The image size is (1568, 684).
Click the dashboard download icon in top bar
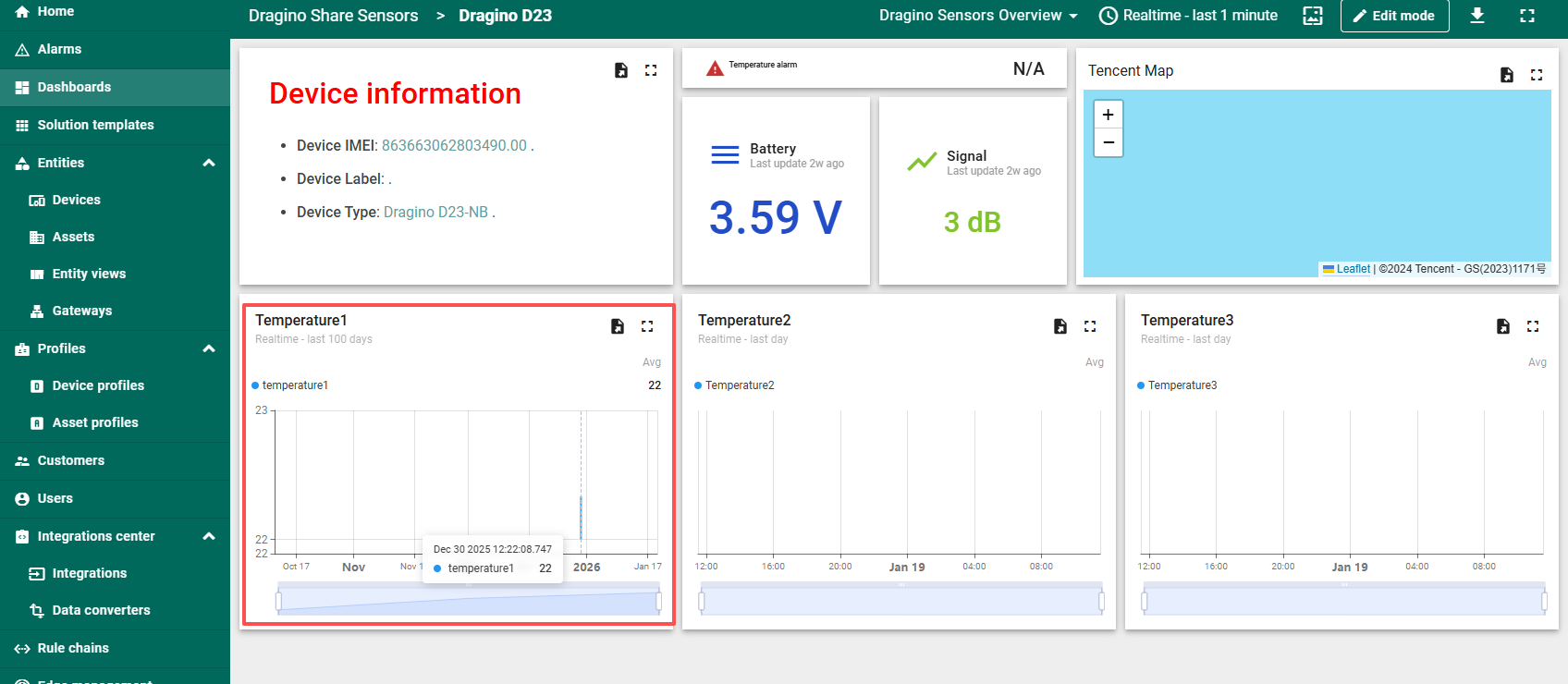pyautogui.click(x=1477, y=16)
